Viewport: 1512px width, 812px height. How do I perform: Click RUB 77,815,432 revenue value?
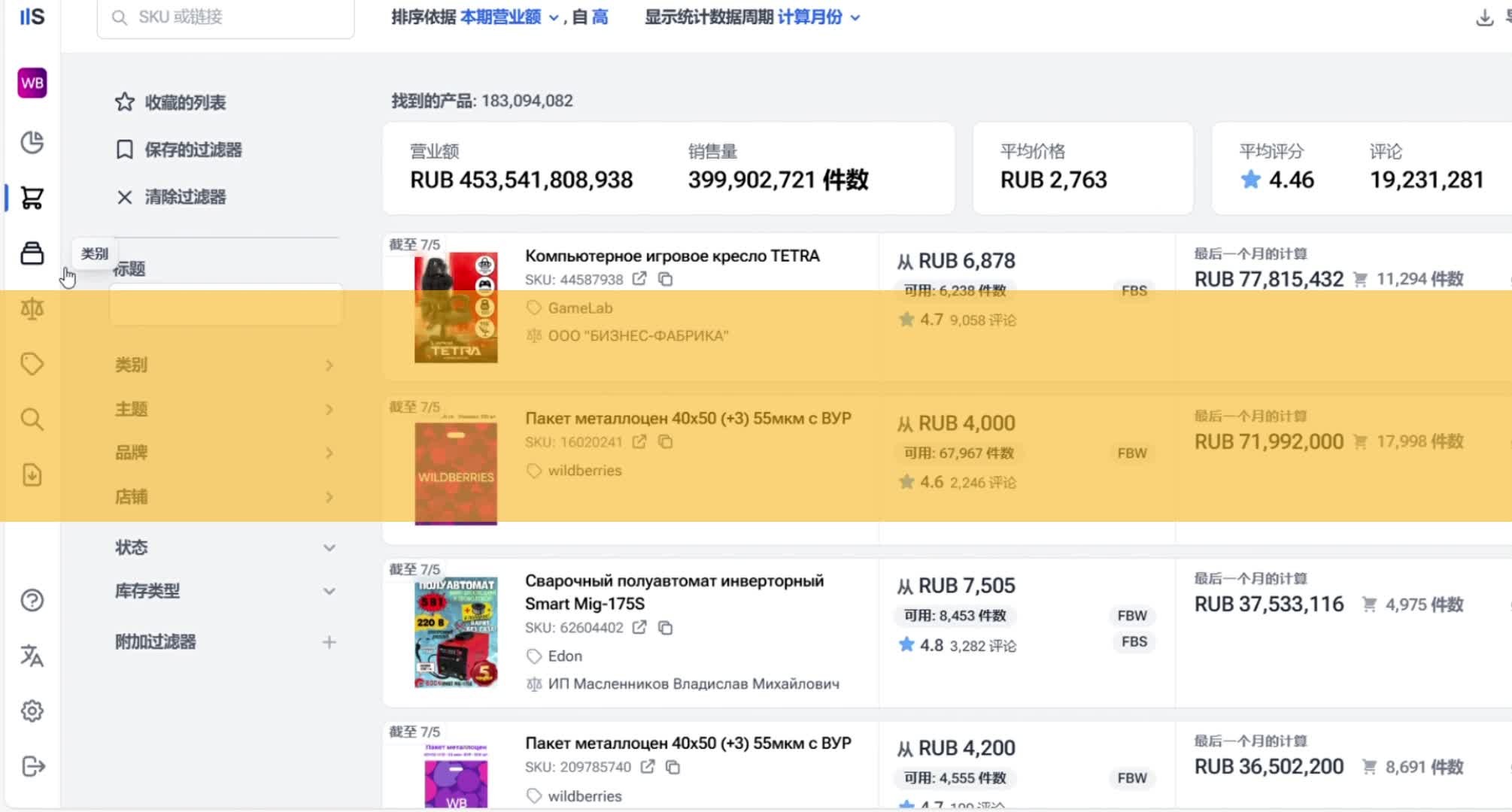tap(1269, 279)
